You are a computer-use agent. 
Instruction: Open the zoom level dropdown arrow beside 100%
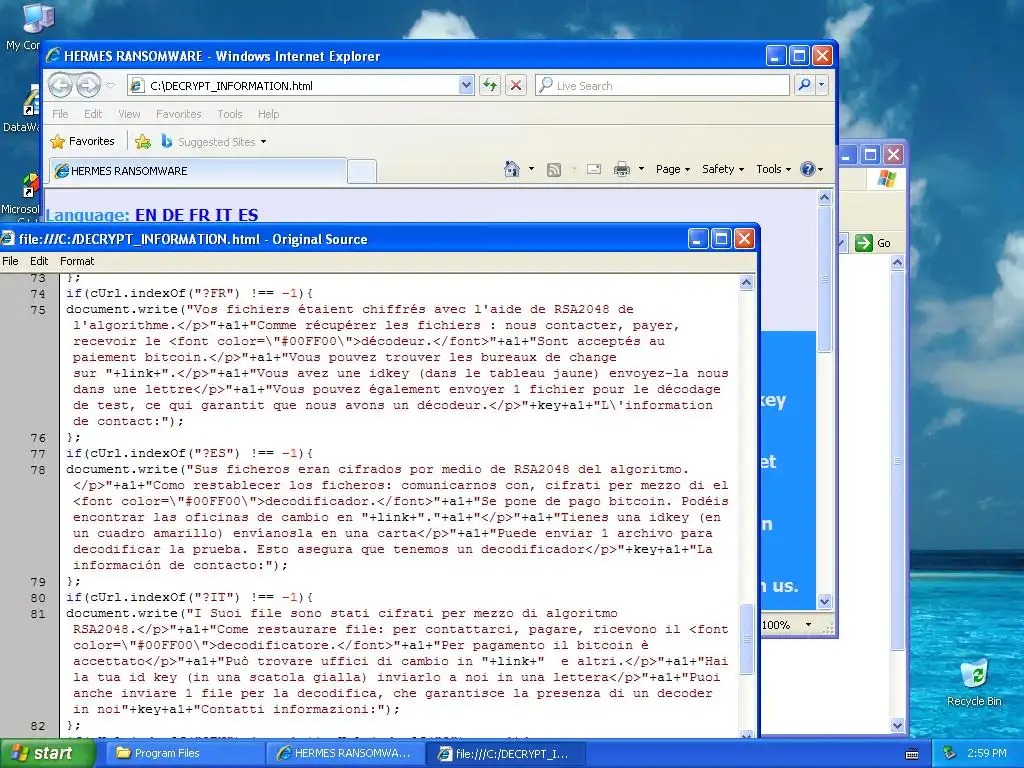tap(808, 625)
